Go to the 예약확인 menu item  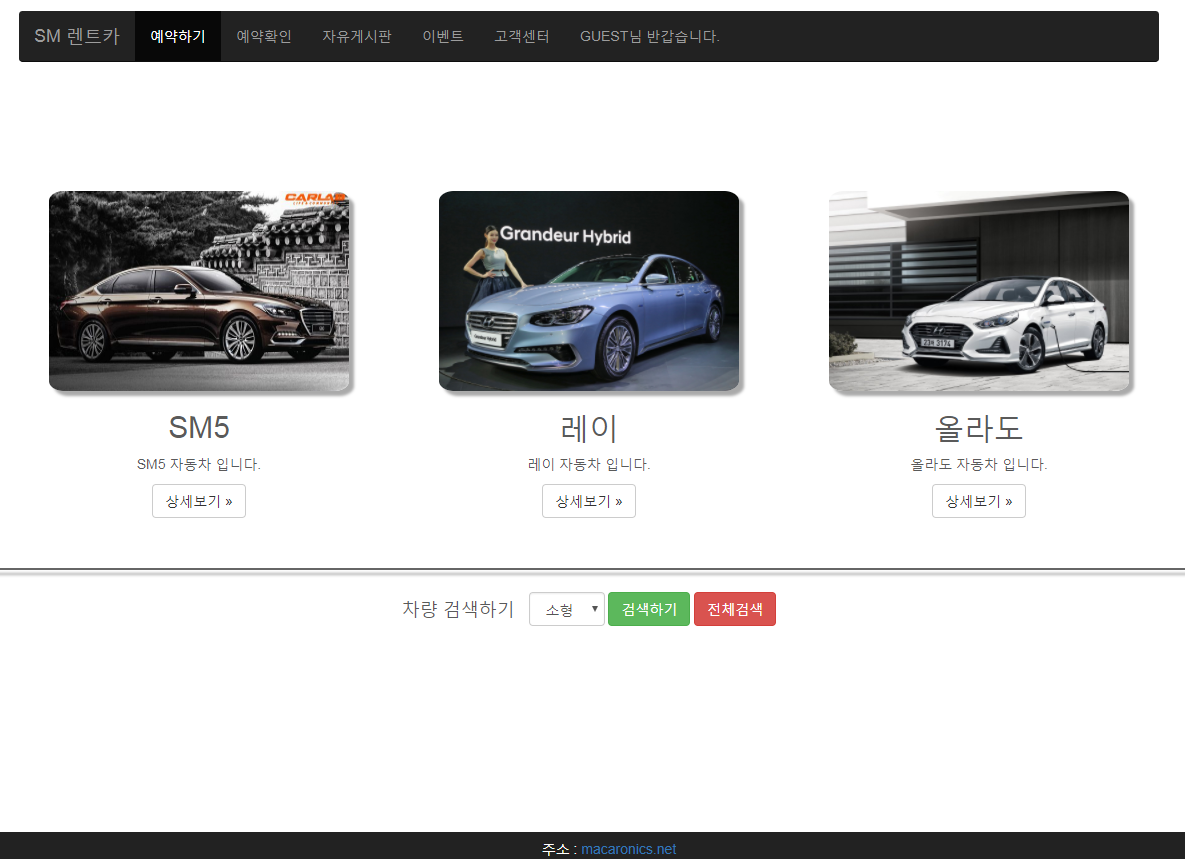point(264,36)
